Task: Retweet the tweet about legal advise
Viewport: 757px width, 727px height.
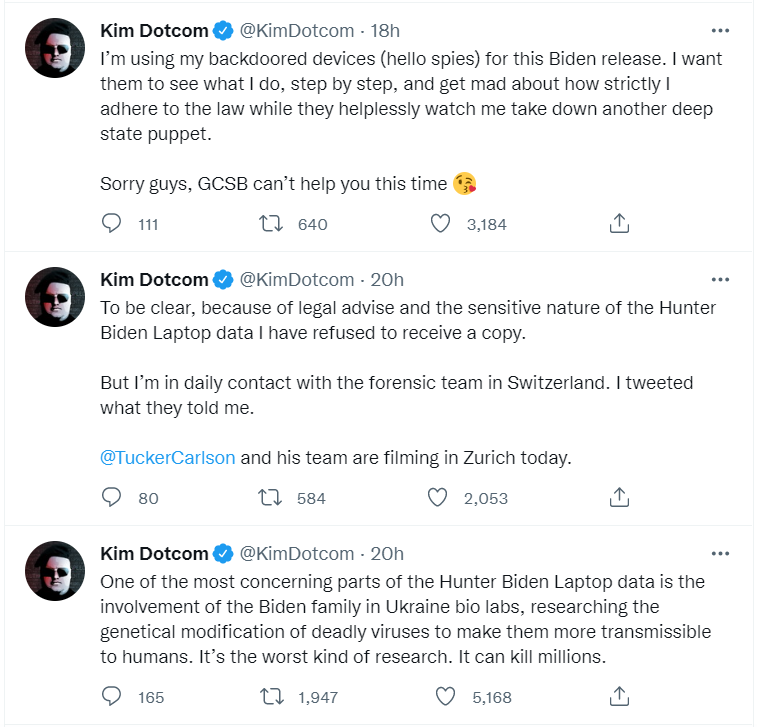Action: click(270, 497)
